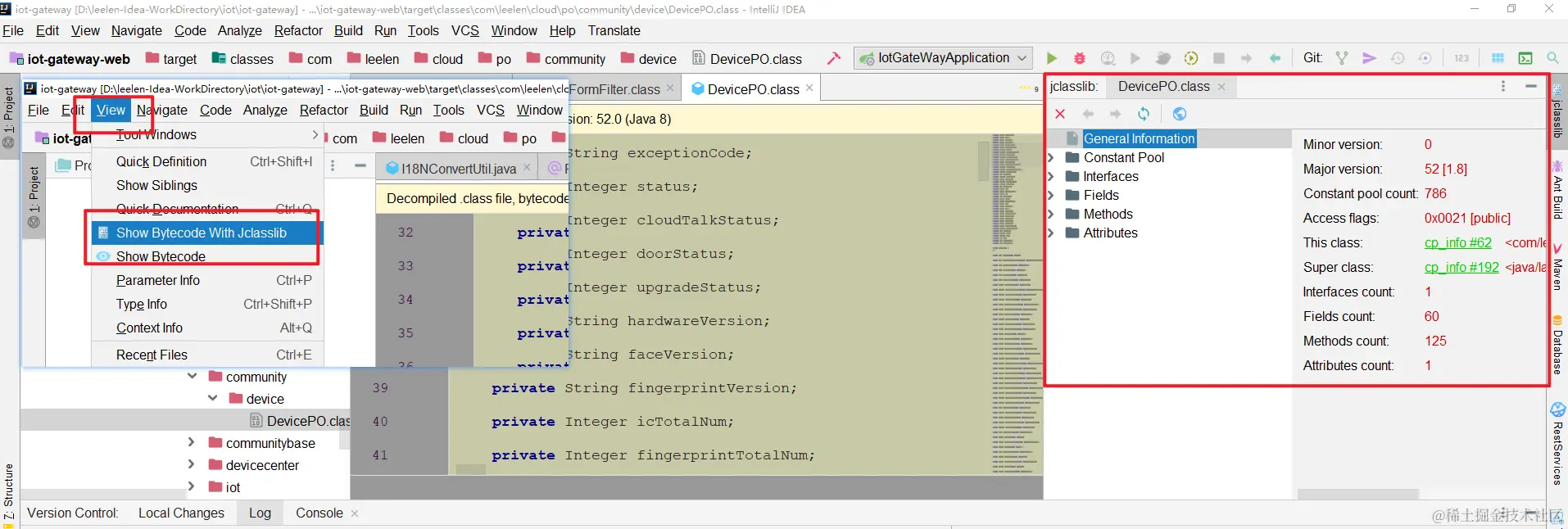
Task: Click the jclasslib panel horizontal scrollbar
Action: pyautogui.click(x=1357, y=494)
